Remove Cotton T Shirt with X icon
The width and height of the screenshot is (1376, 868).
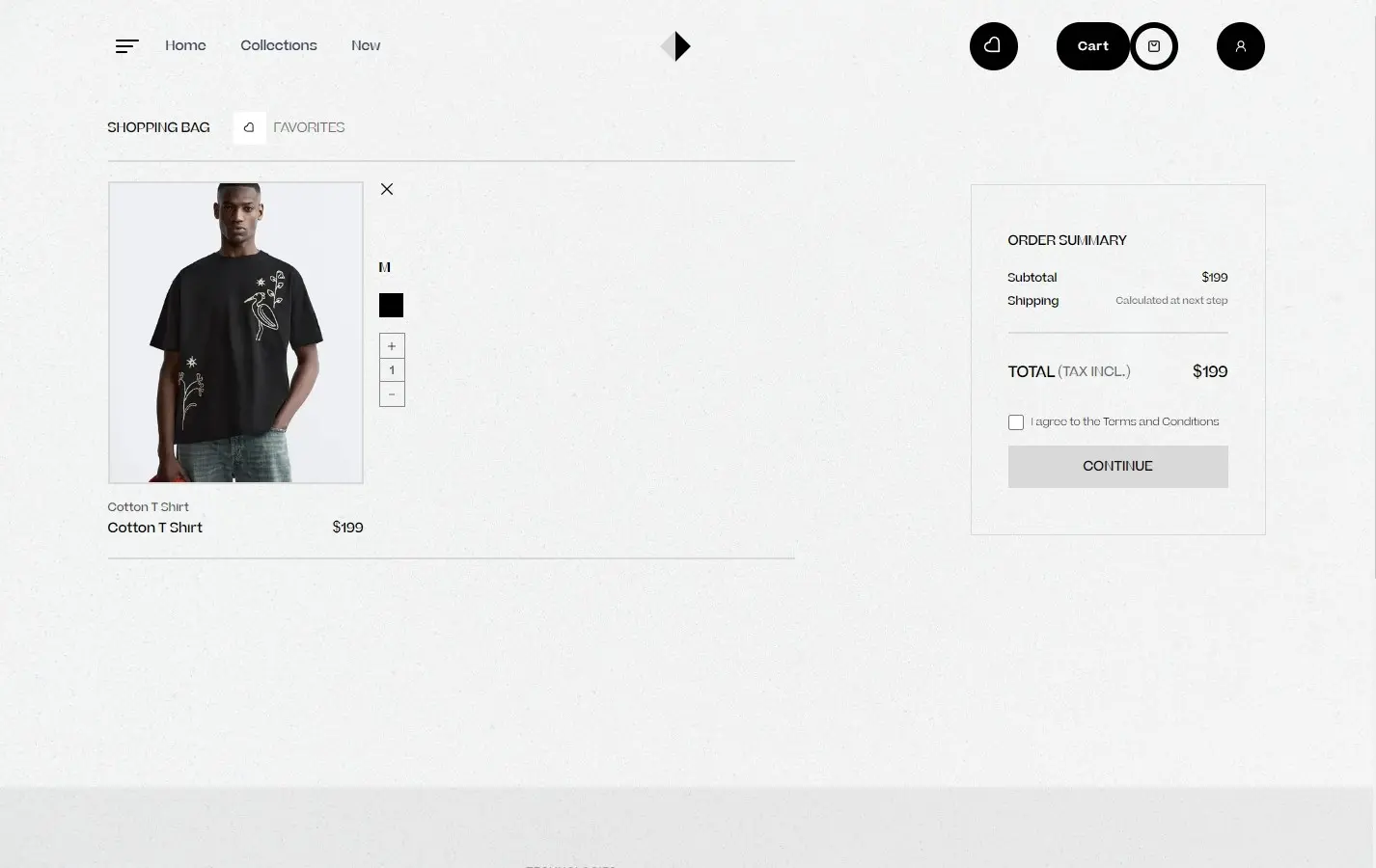point(387,189)
